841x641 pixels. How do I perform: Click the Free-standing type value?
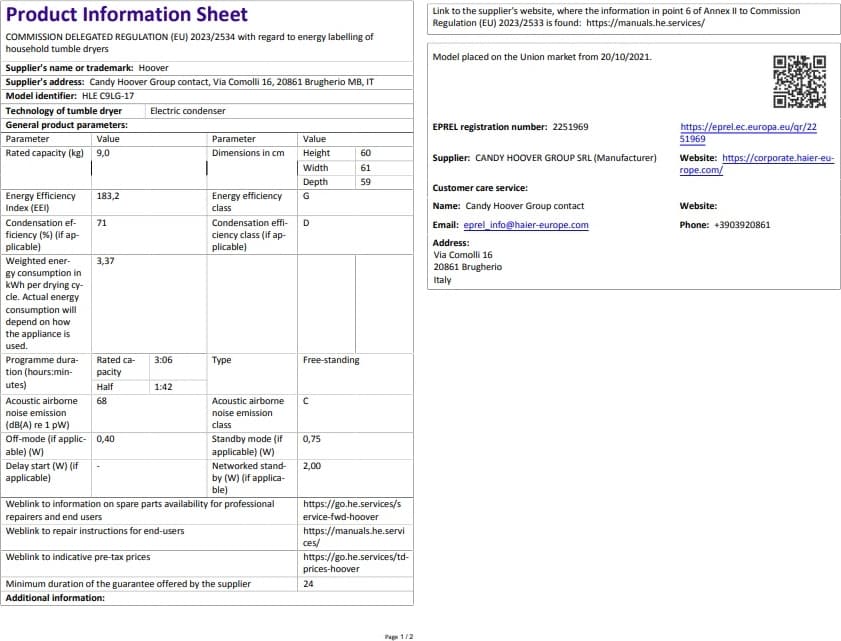(331, 360)
